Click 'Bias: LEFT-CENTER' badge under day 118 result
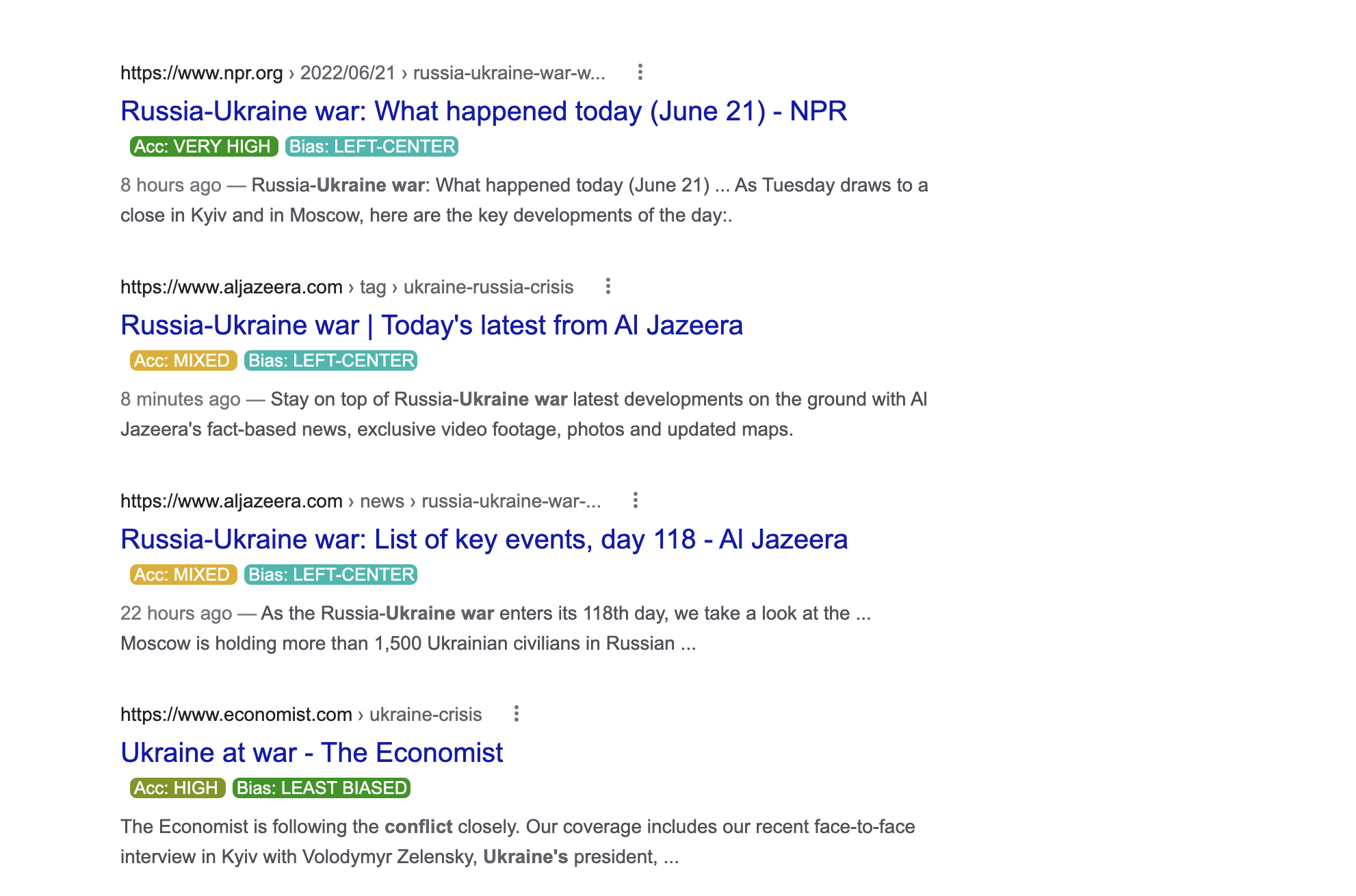 coord(330,575)
